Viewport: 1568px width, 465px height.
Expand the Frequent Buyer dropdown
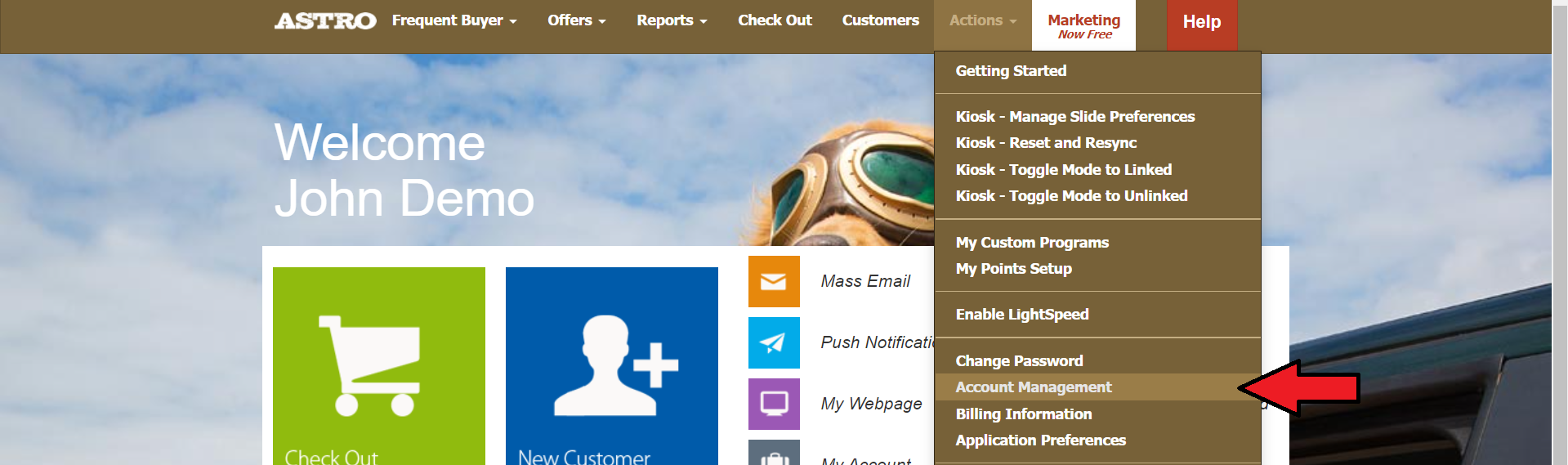point(453,20)
